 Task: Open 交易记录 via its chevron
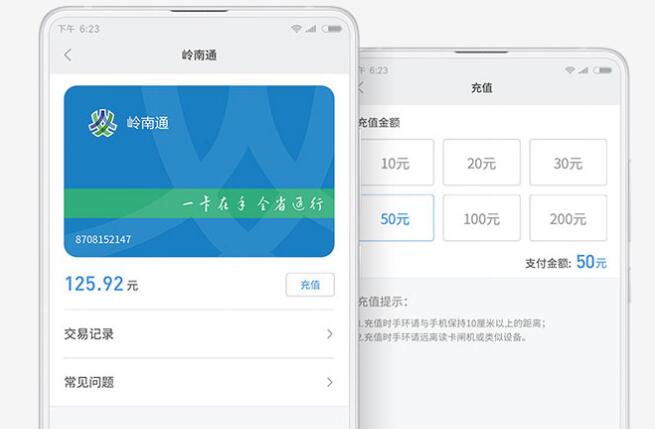[330, 334]
